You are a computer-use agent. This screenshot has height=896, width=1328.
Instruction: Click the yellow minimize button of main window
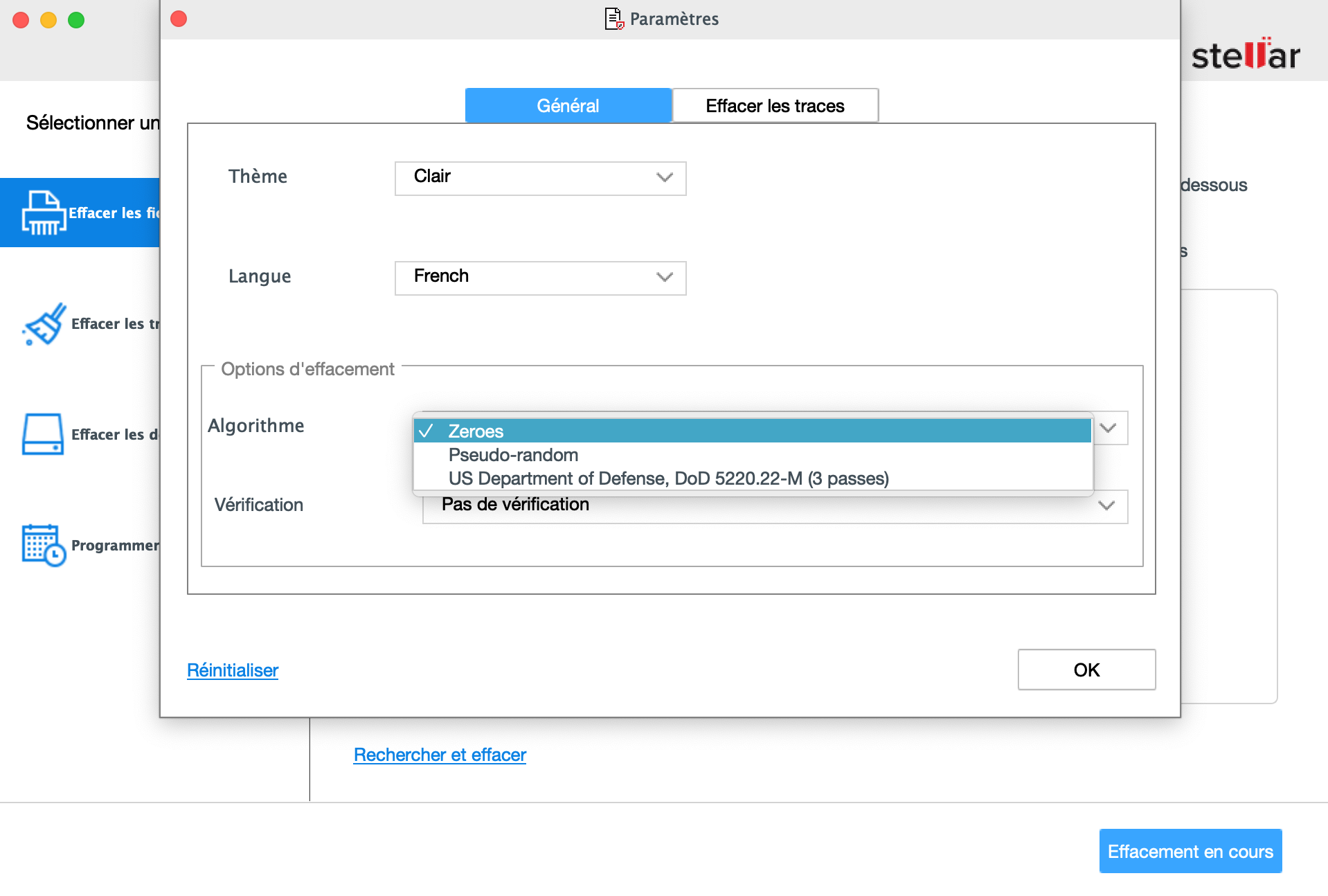48,20
